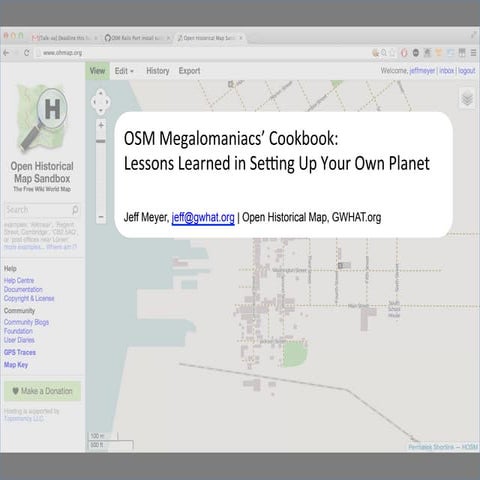
Task: Click the logout link
Action: (x=466, y=71)
